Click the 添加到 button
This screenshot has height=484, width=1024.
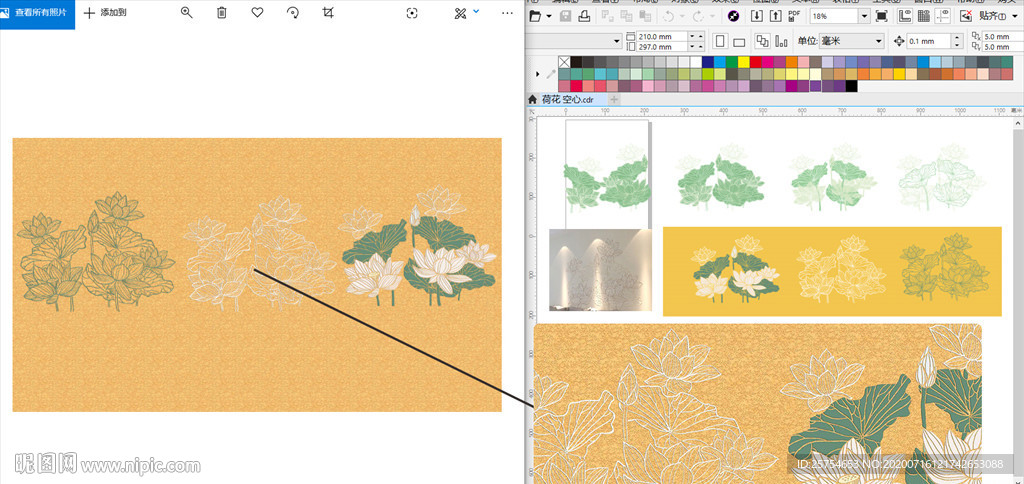pos(105,13)
